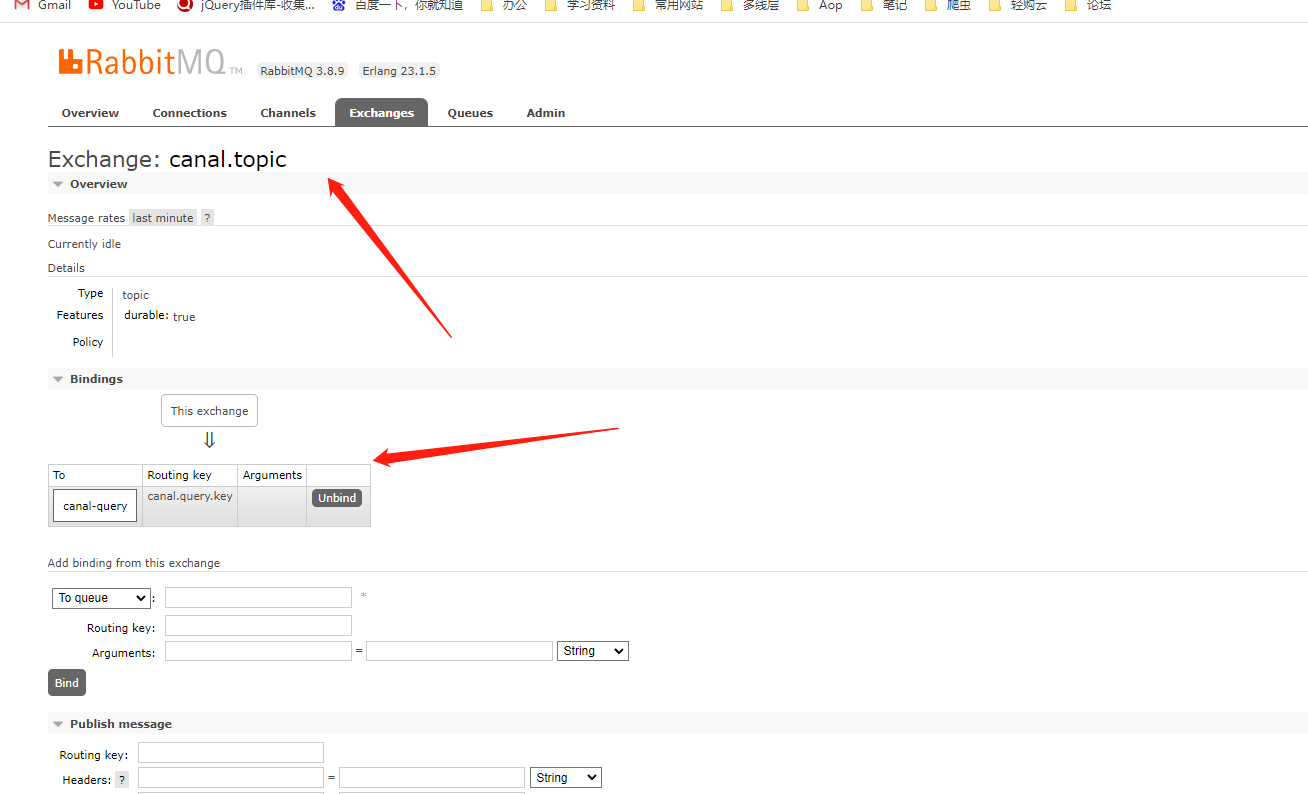Open the canal-query queue link

[95, 506]
